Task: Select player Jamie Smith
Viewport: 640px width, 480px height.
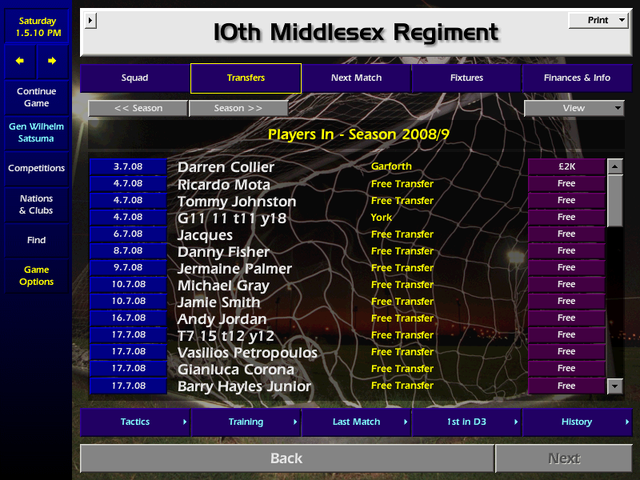Action: 219,302
